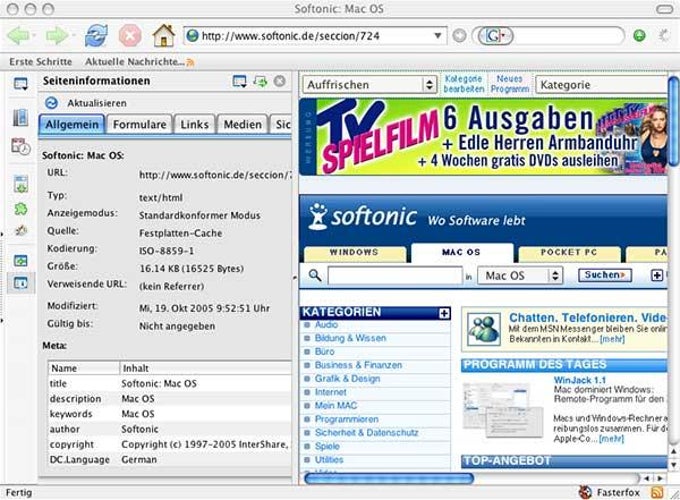Image resolution: width=680 pixels, height=500 pixels.
Task: Reload the page with the blue refresh icon
Action: tap(96, 35)
